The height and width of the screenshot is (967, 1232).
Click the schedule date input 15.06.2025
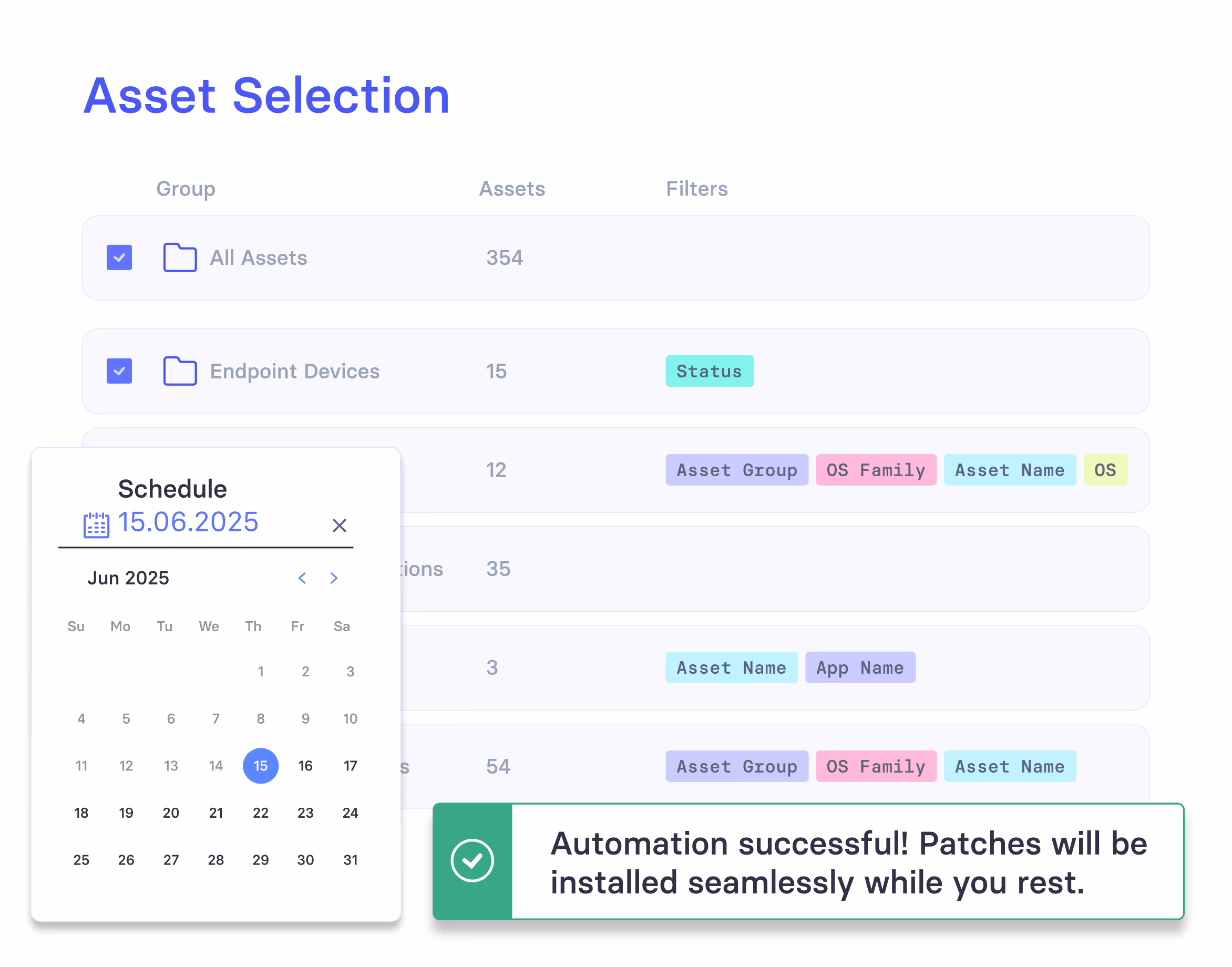tap(188, 522)
